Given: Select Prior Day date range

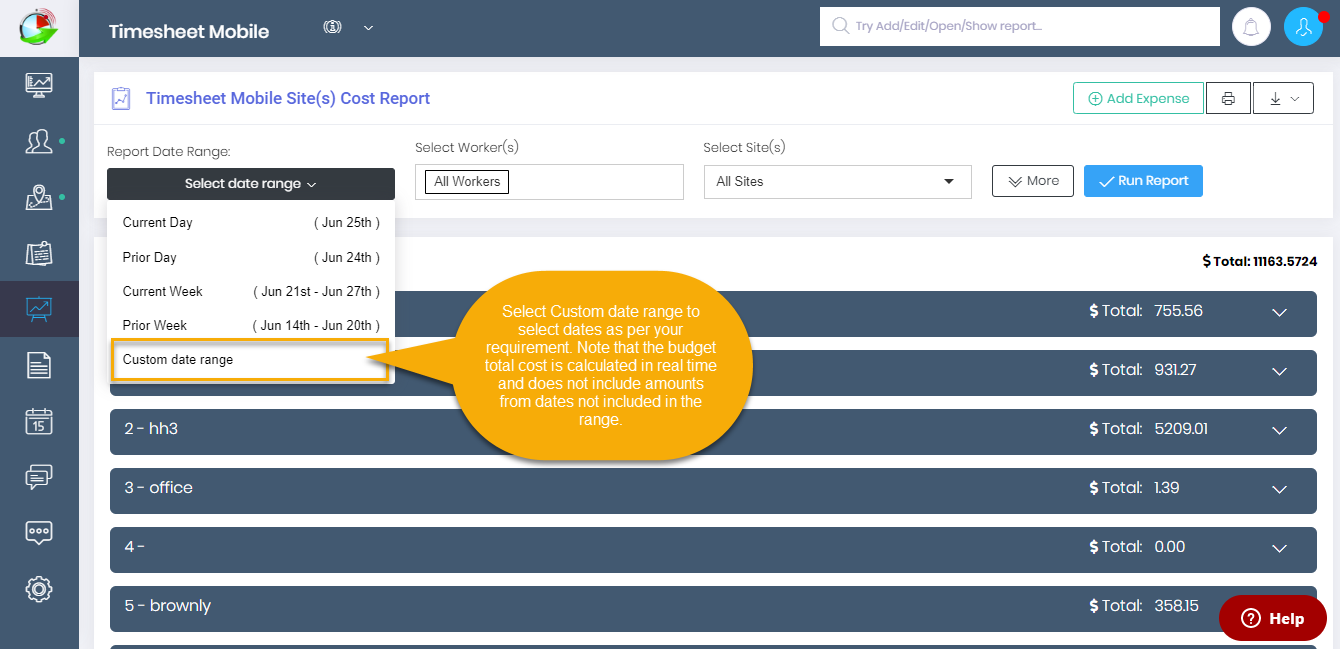Looking at the screenshot, I should 251,257.
